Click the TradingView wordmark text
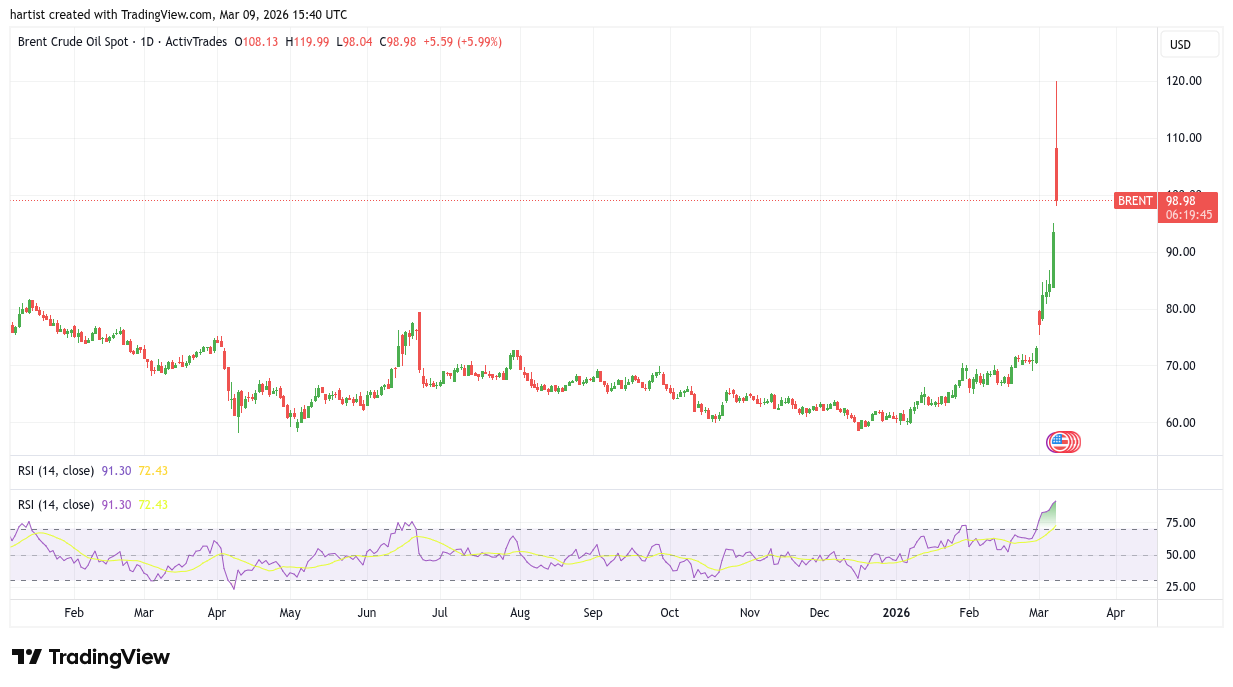Screen dimensions: 1233x687 point(109,657)
